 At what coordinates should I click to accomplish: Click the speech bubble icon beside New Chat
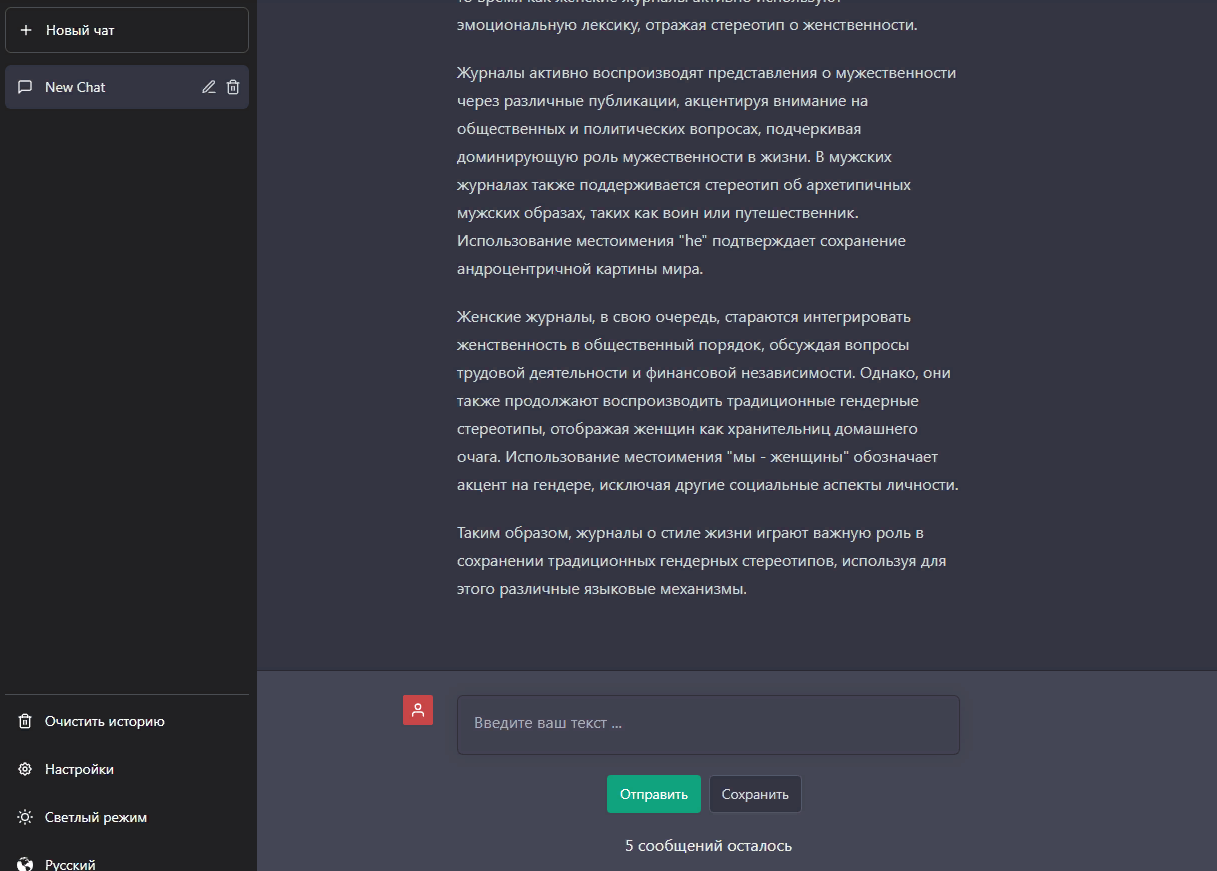tap(26, 87)
